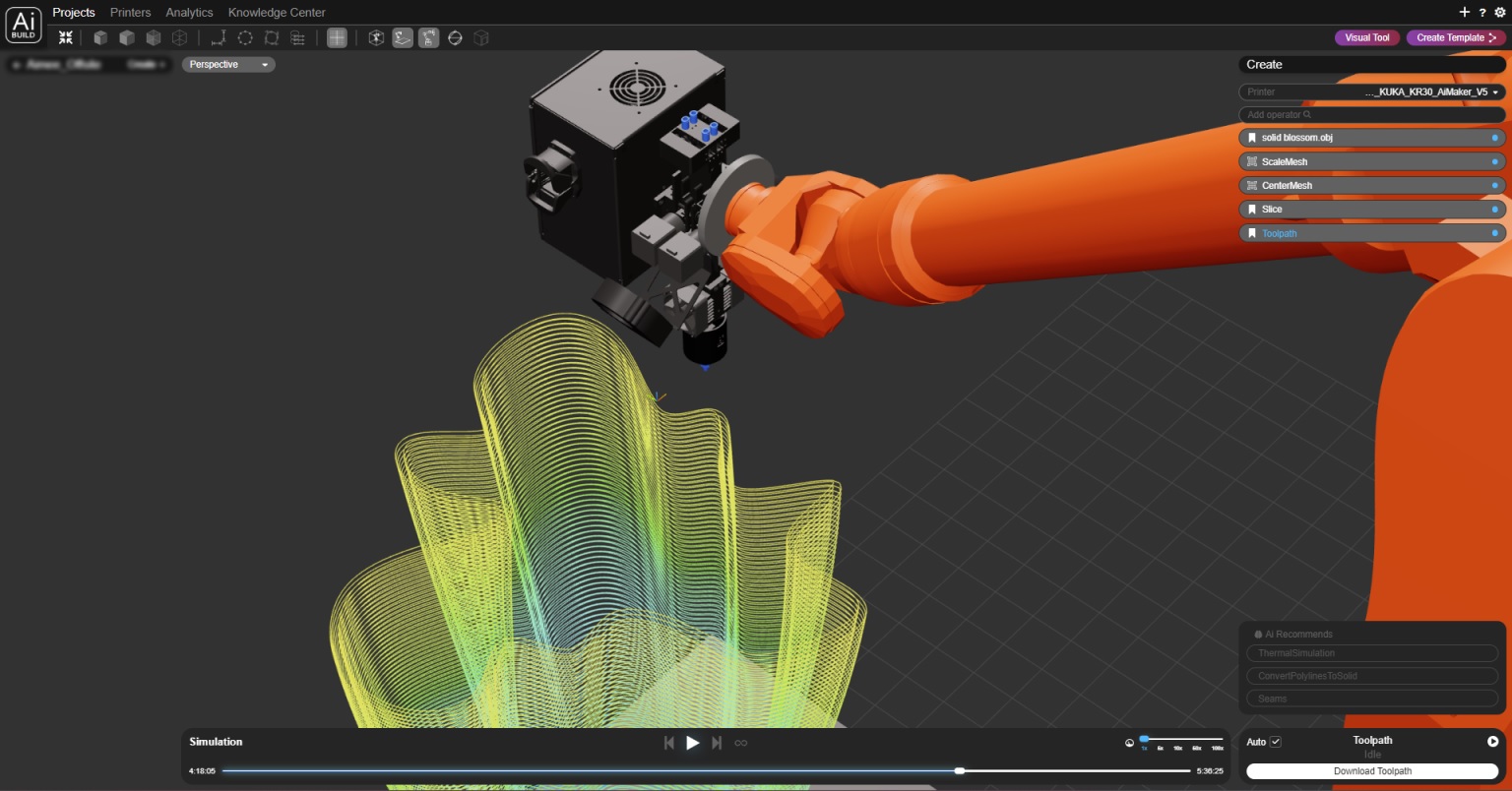Toggle the blue dot on ScaleMesh
The width and height of the screenshot is (1512, 791).
click(1495, 161)
